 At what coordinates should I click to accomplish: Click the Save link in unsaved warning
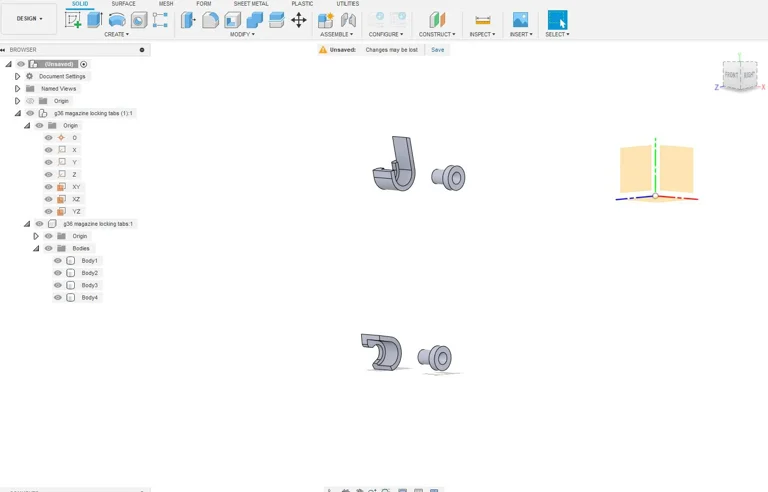point(437,49)
